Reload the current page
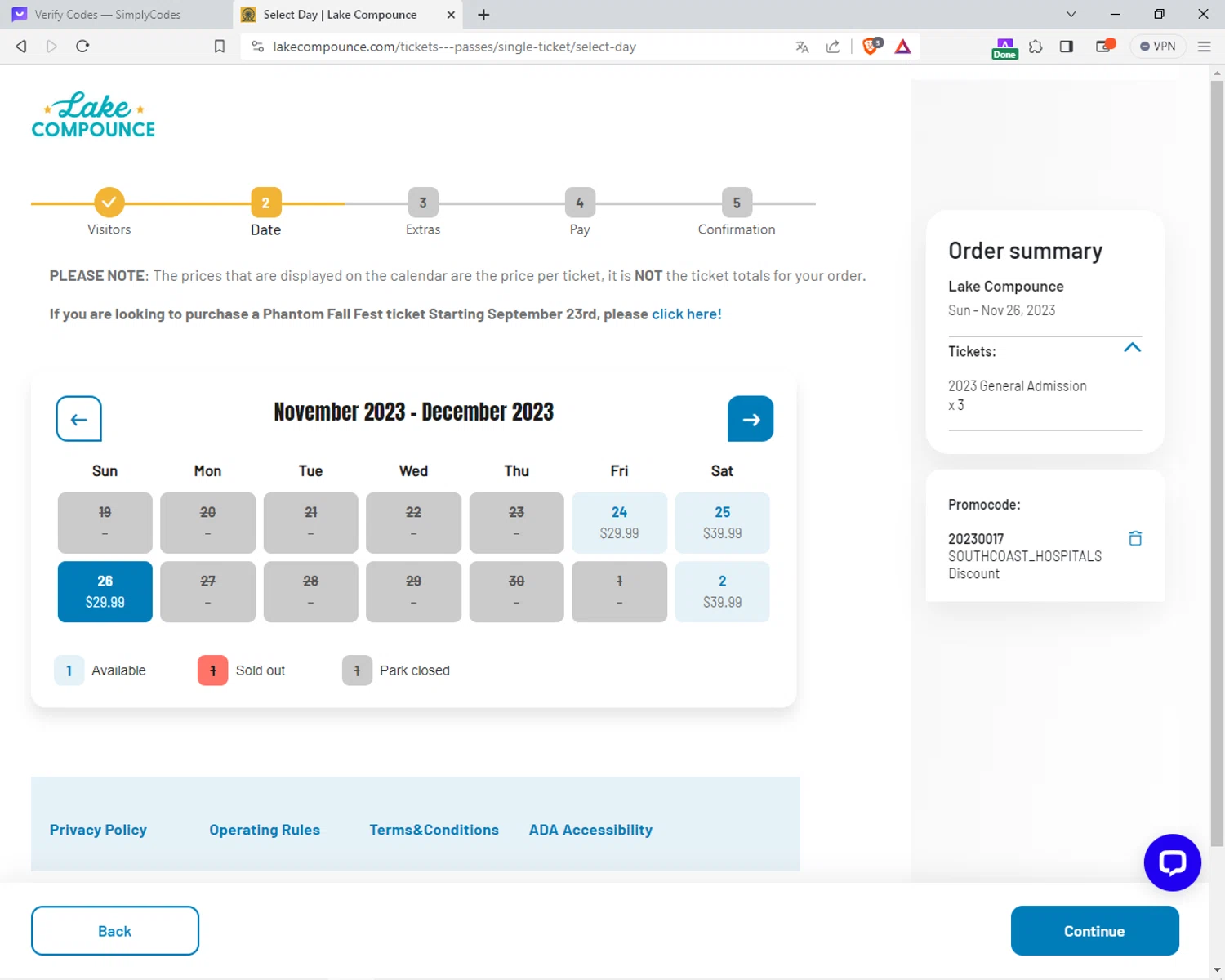Image resolution: width=1225 pixels, height=980 pixels. [x=82, y=47]
